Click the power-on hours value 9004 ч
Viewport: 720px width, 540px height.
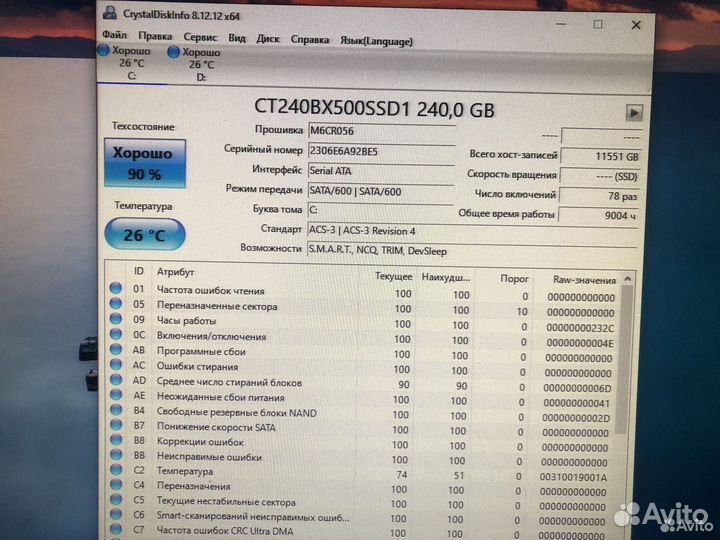coord(598,215)
